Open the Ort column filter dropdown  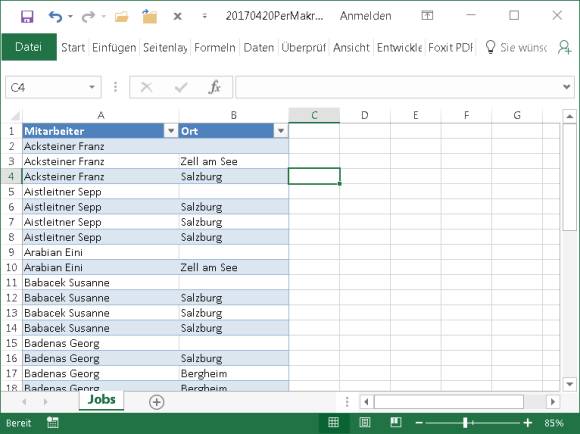[x=281, y=131]
